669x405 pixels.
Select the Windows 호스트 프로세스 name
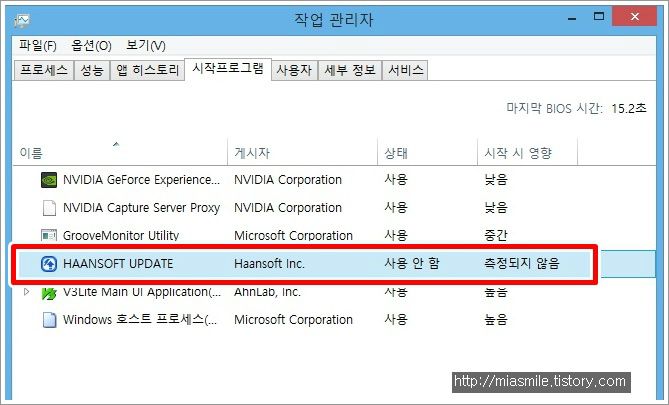tap(140, 320)
